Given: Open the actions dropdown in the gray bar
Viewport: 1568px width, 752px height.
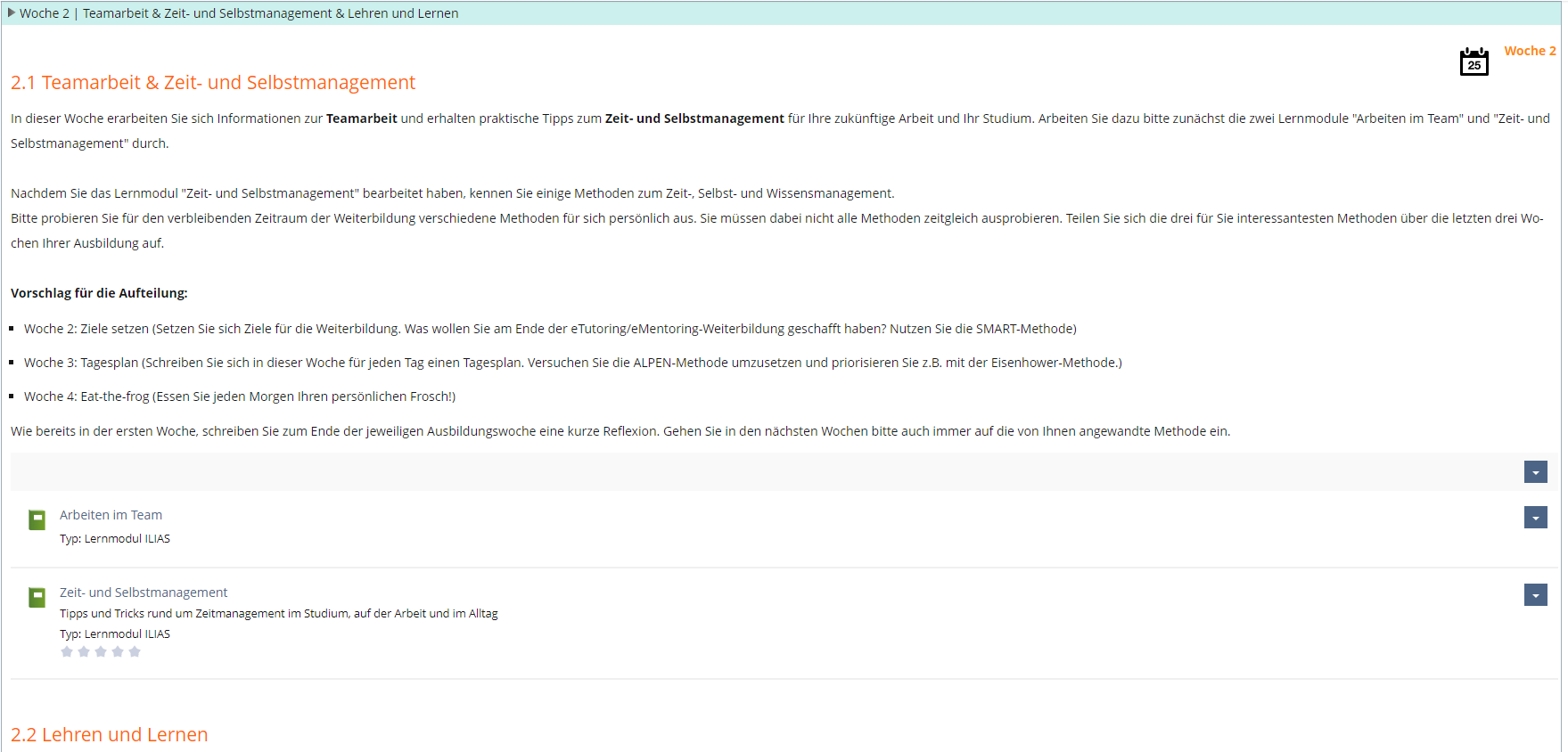Looking at the screenshot, I should [x=1535, y=472].
